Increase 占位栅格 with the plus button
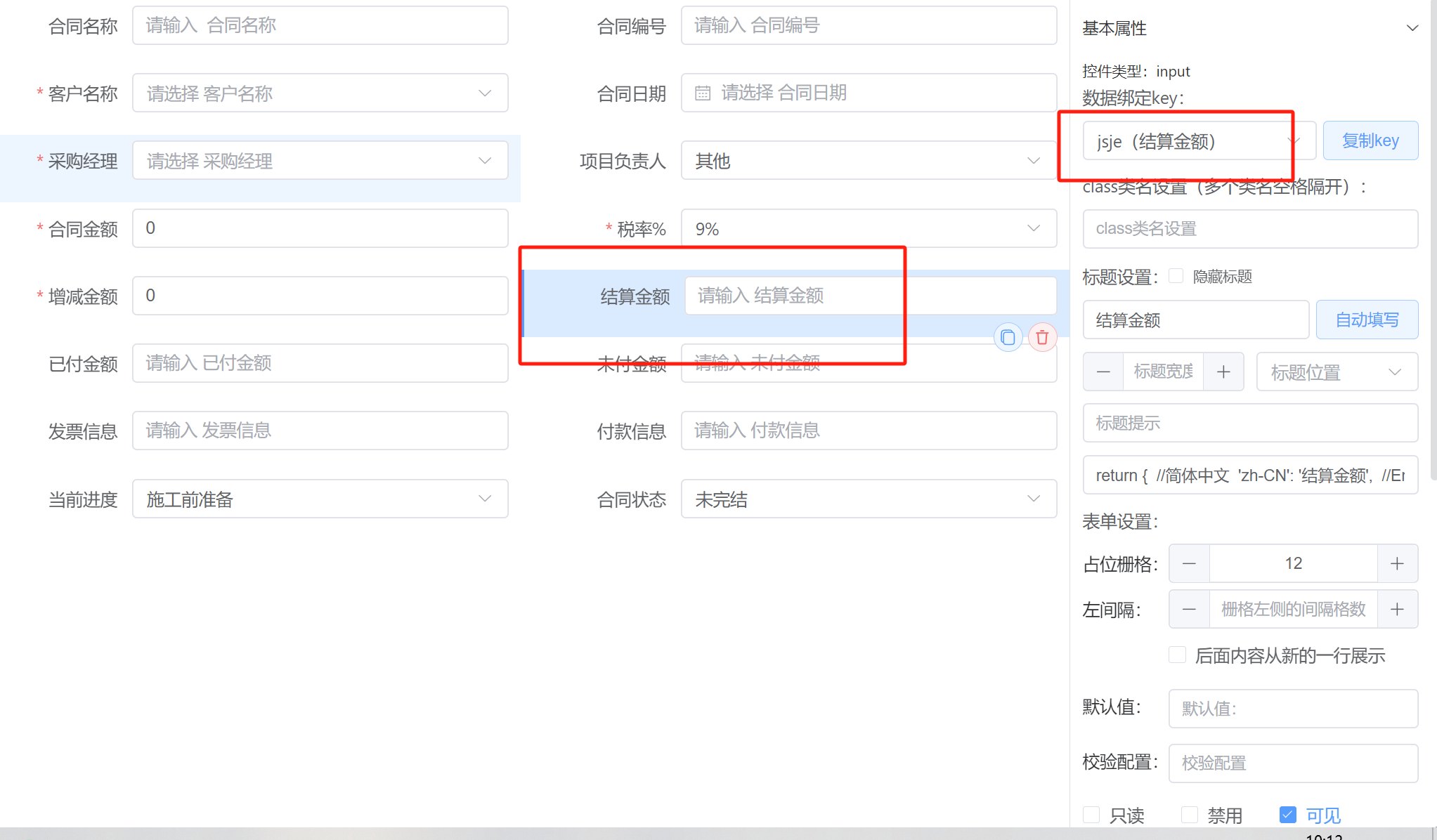The image size is (1437, 840). pyautogui.click(x=1397, y=563)
